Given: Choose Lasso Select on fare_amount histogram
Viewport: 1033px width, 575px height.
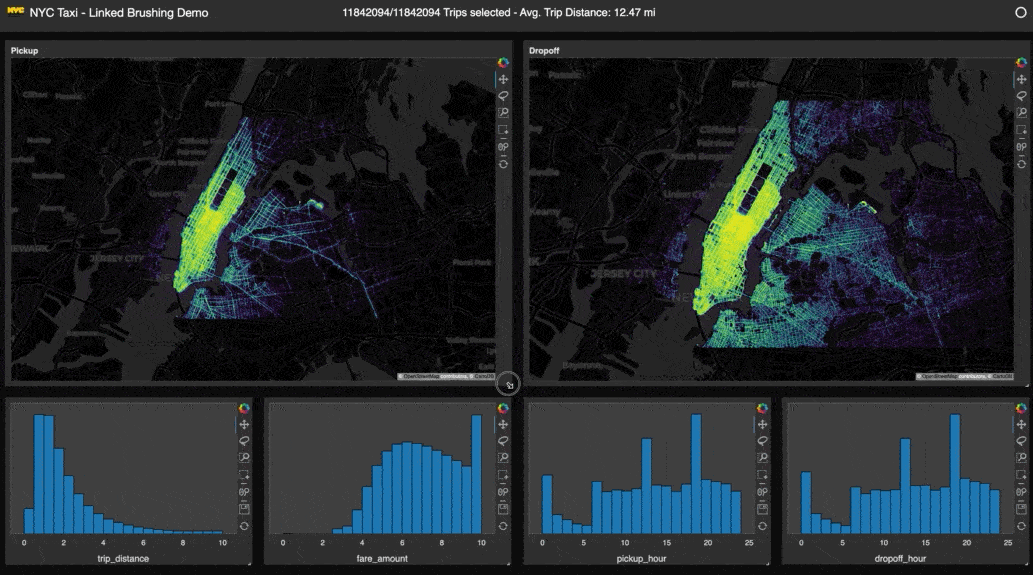Looking at the screenshot, I should click(503, 441).
